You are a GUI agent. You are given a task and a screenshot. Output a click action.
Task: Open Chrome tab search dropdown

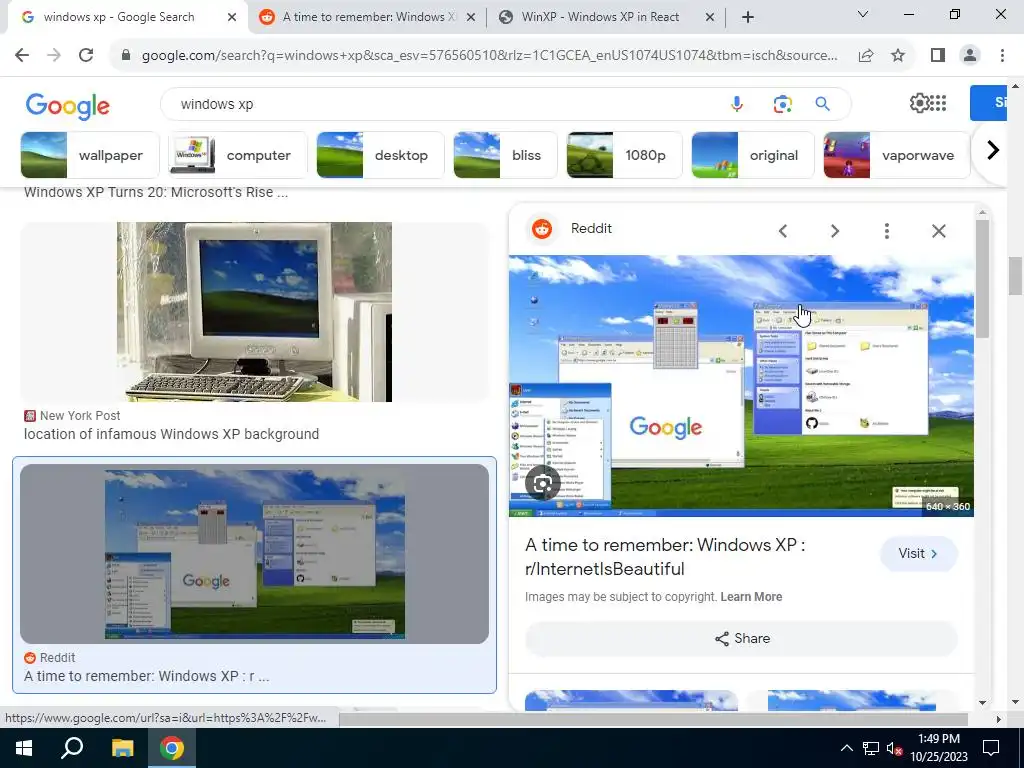click(x=863, y=14)
